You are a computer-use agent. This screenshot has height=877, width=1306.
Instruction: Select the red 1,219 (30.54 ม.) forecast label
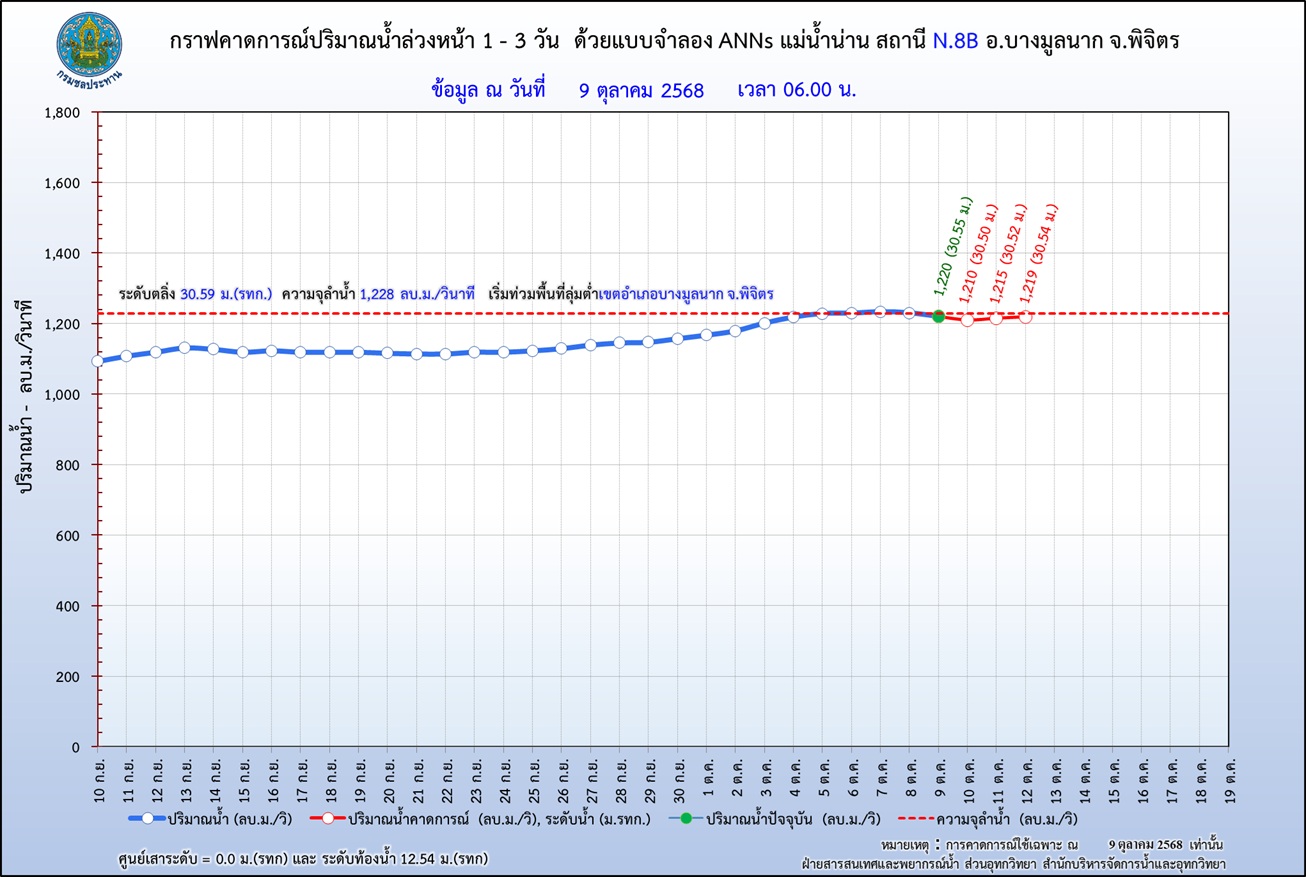(1038, 253)
